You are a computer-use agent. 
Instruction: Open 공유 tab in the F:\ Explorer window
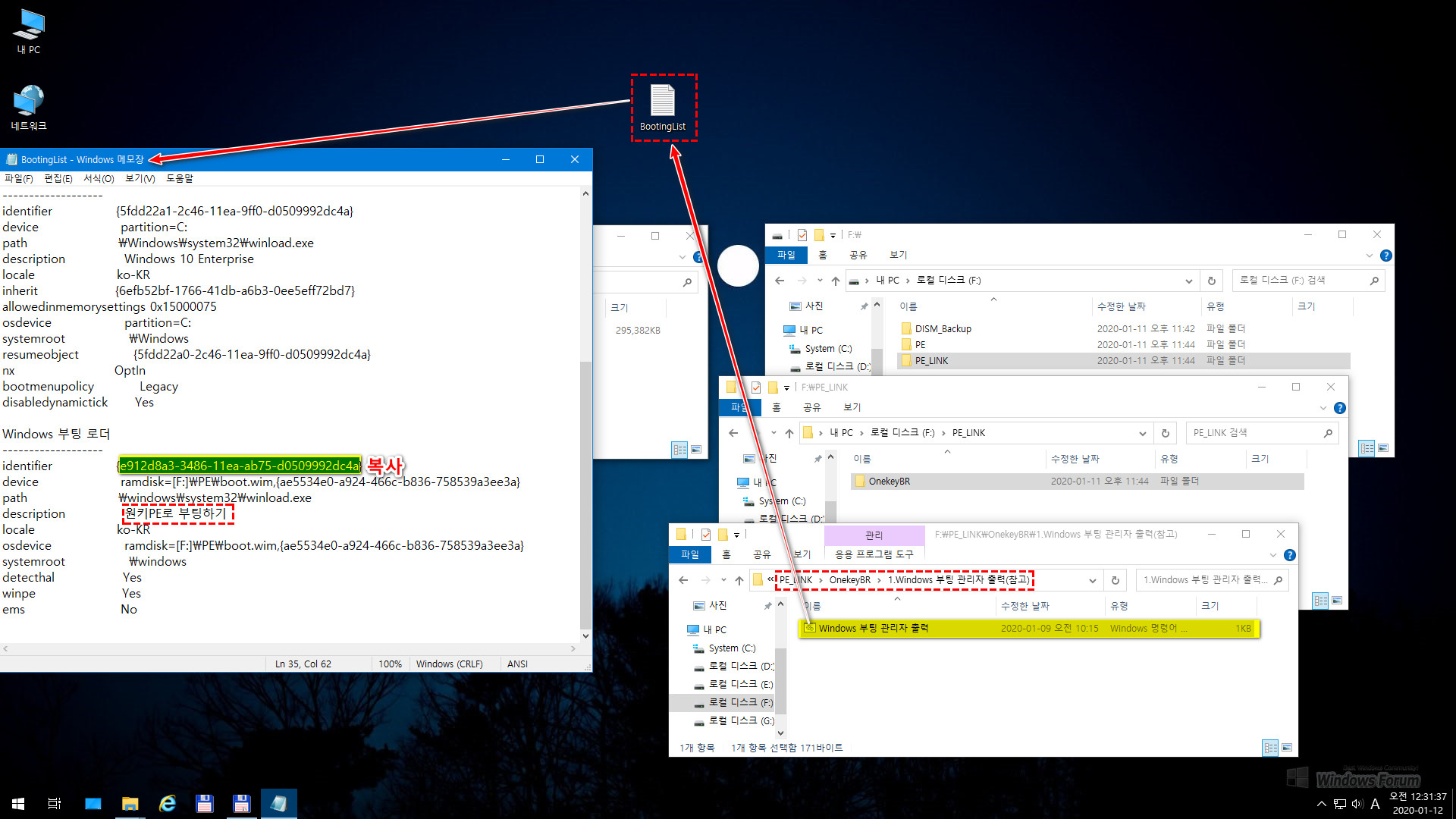(x=858, y=256)
